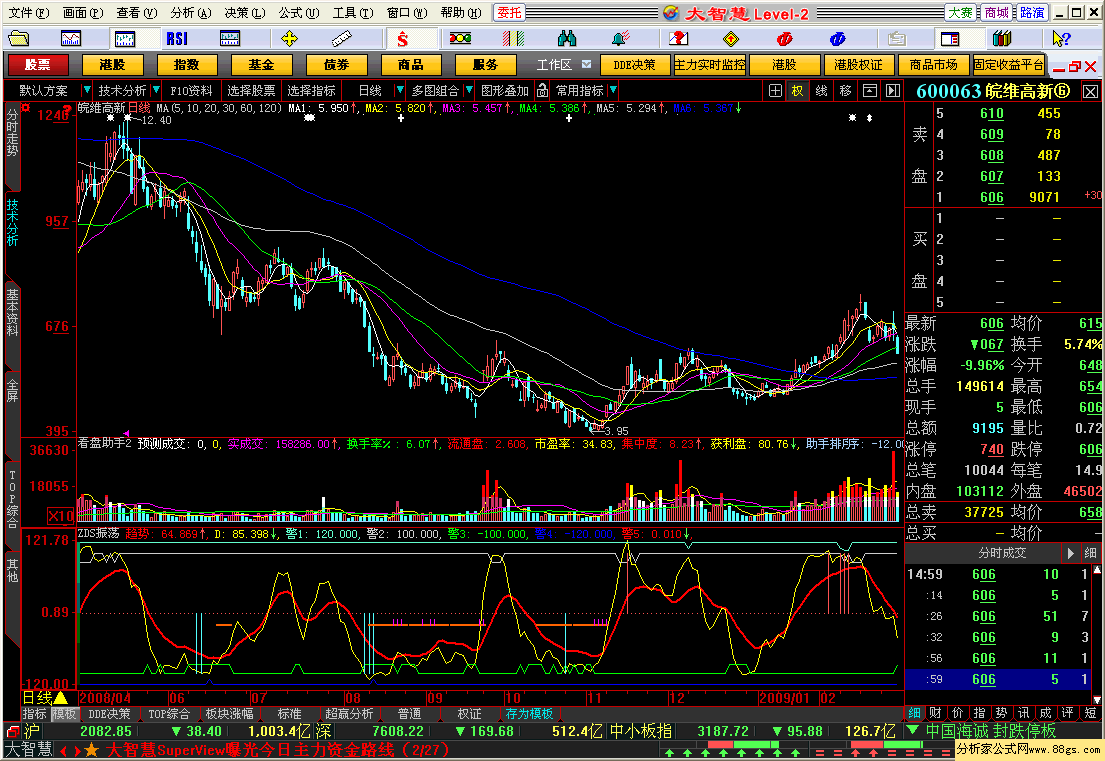
Task: Click the blue circular toolbar icon
Action: click(837, 38)
